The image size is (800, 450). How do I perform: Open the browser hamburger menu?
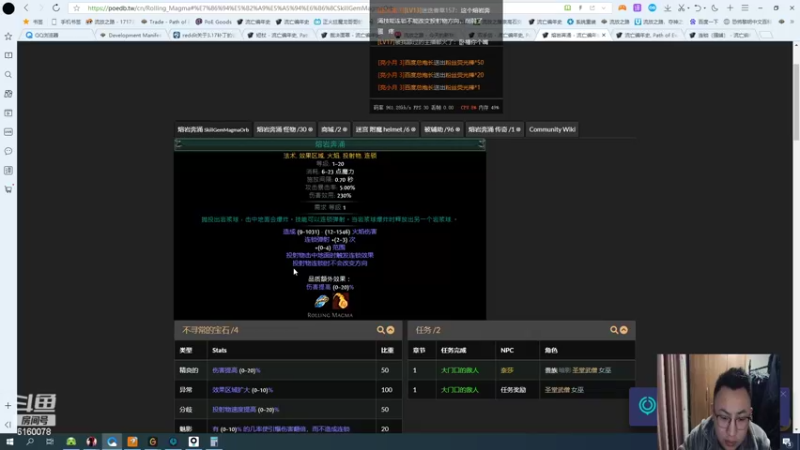point(745,8)
